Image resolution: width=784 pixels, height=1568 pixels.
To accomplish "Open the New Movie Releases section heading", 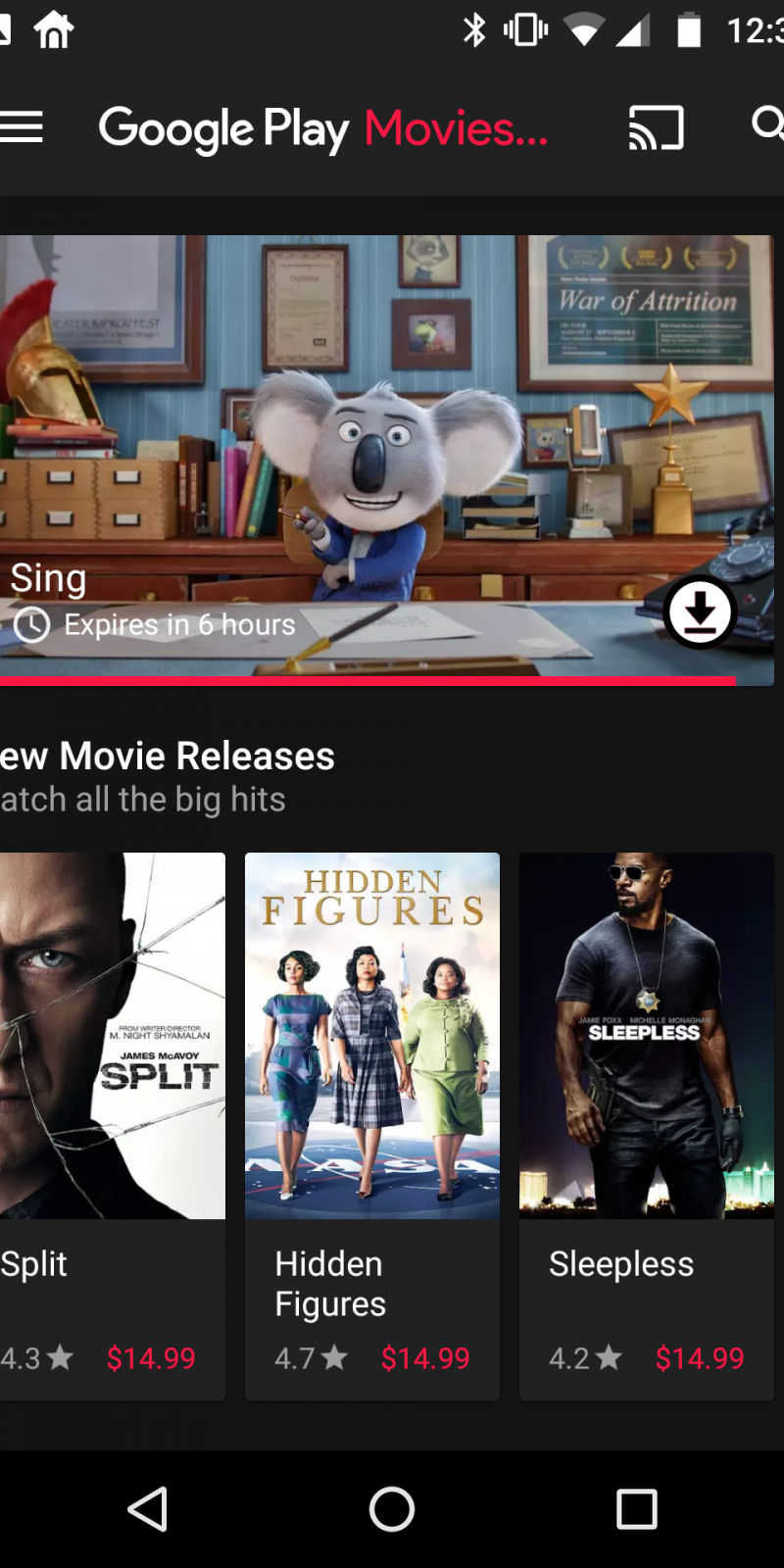I will pyautogui.click(x=168, y=757).
